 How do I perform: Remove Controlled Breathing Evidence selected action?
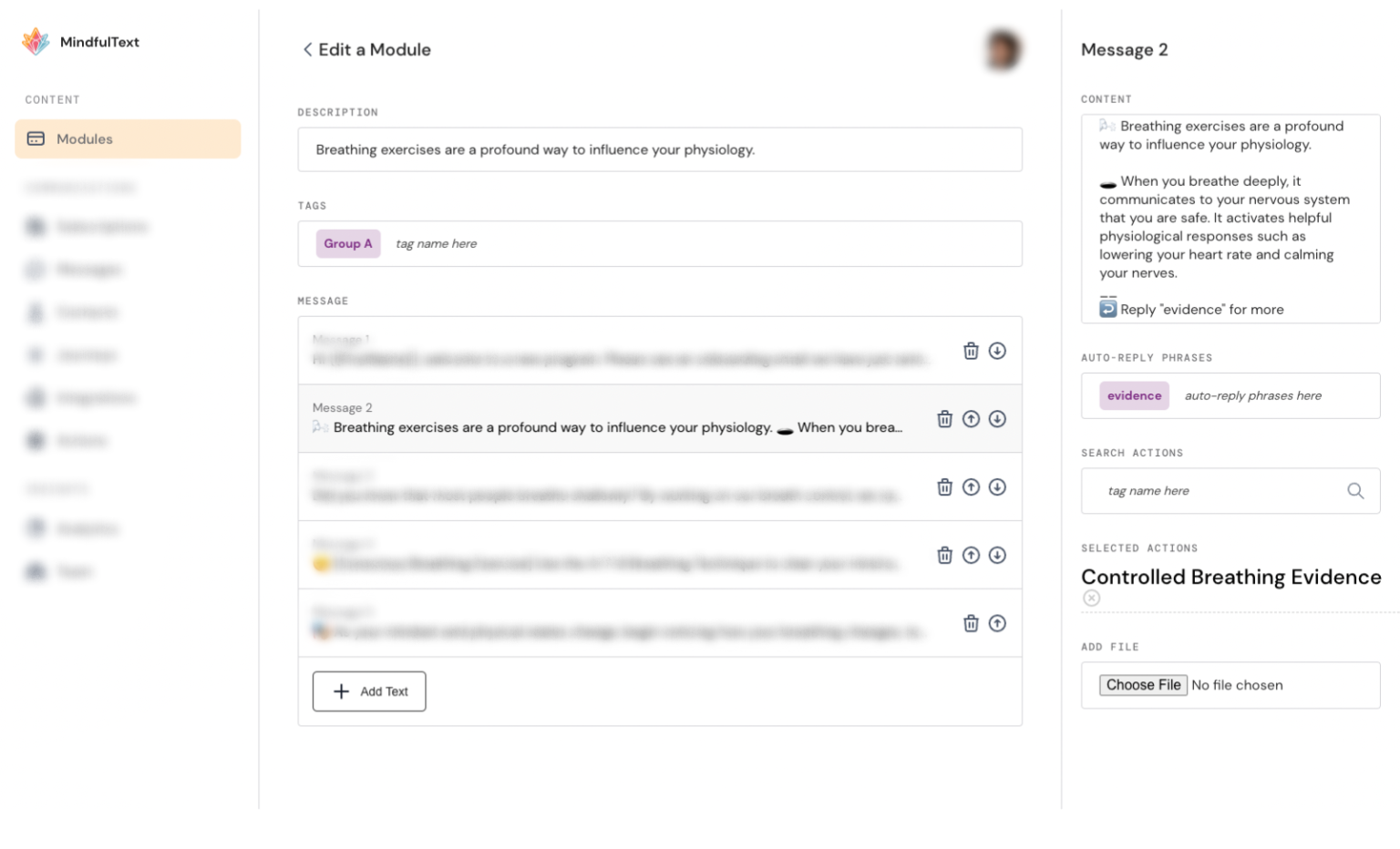1092,598
